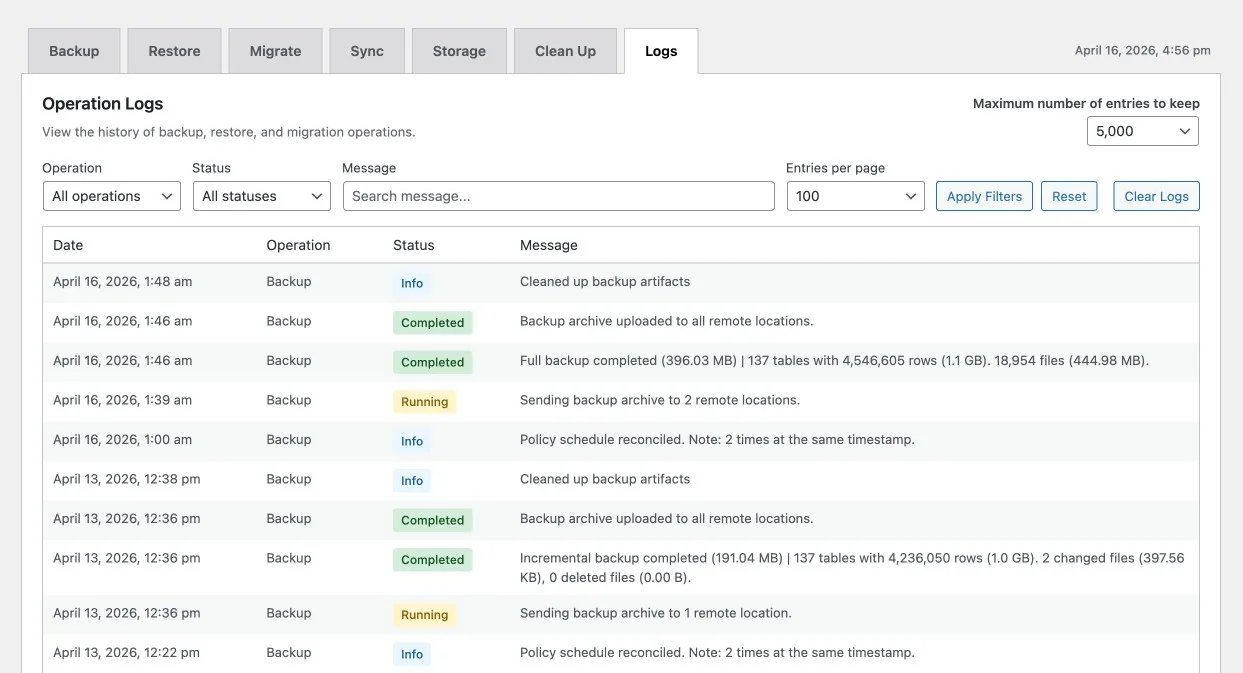
Task: Switch to the Backup tab
Action: point(74,51)
